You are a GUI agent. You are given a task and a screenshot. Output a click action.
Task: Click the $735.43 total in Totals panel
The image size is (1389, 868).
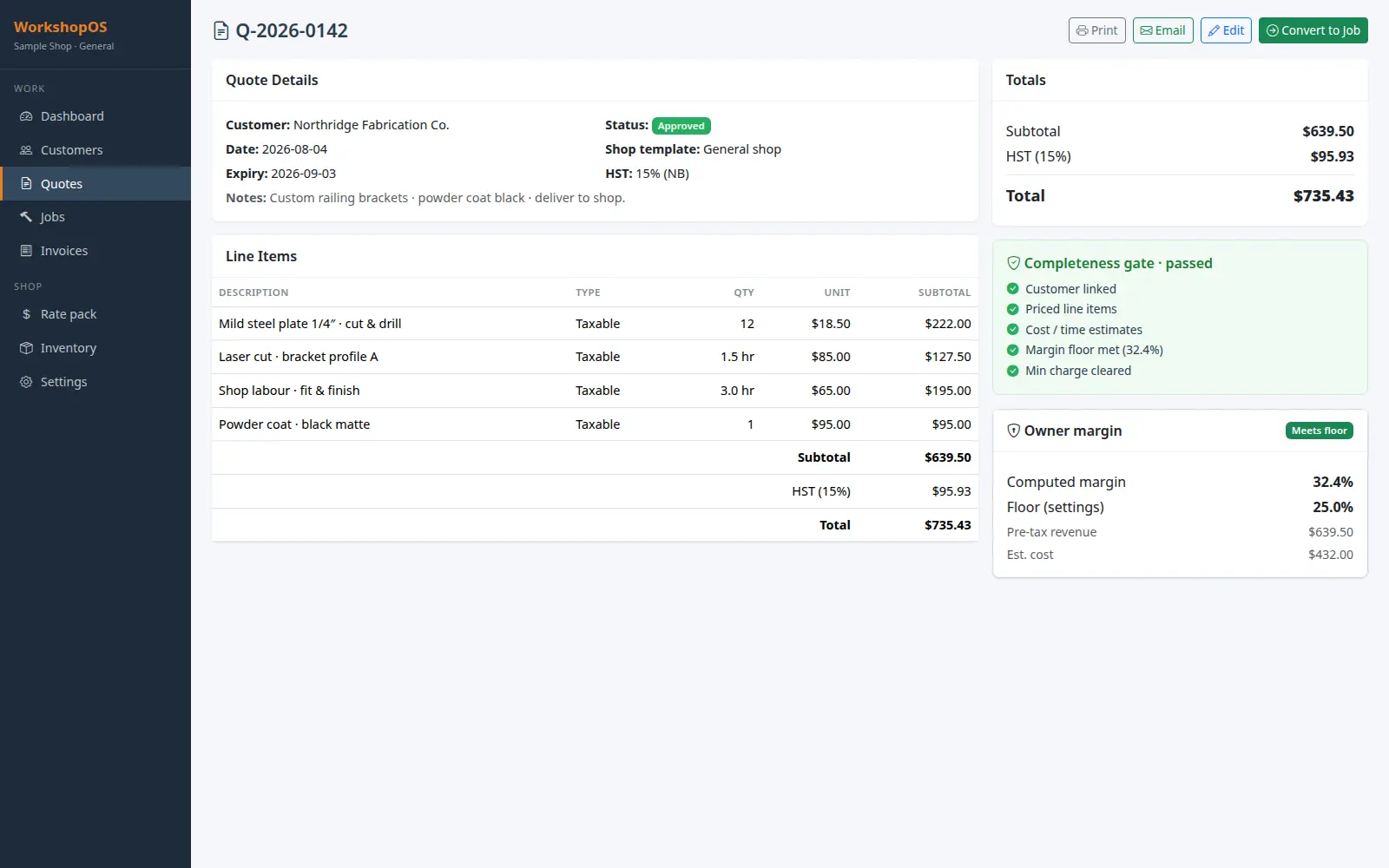(x=1323, y=196)
